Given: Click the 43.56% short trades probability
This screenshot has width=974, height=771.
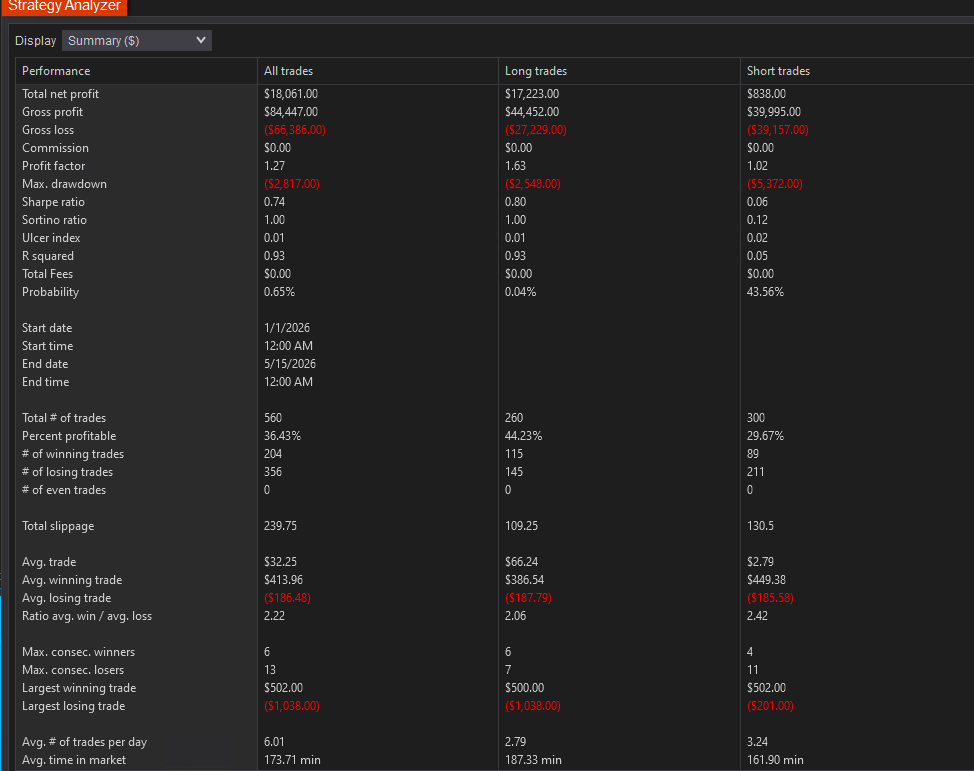Looking at the screenshot, I should tap(765, 292).
